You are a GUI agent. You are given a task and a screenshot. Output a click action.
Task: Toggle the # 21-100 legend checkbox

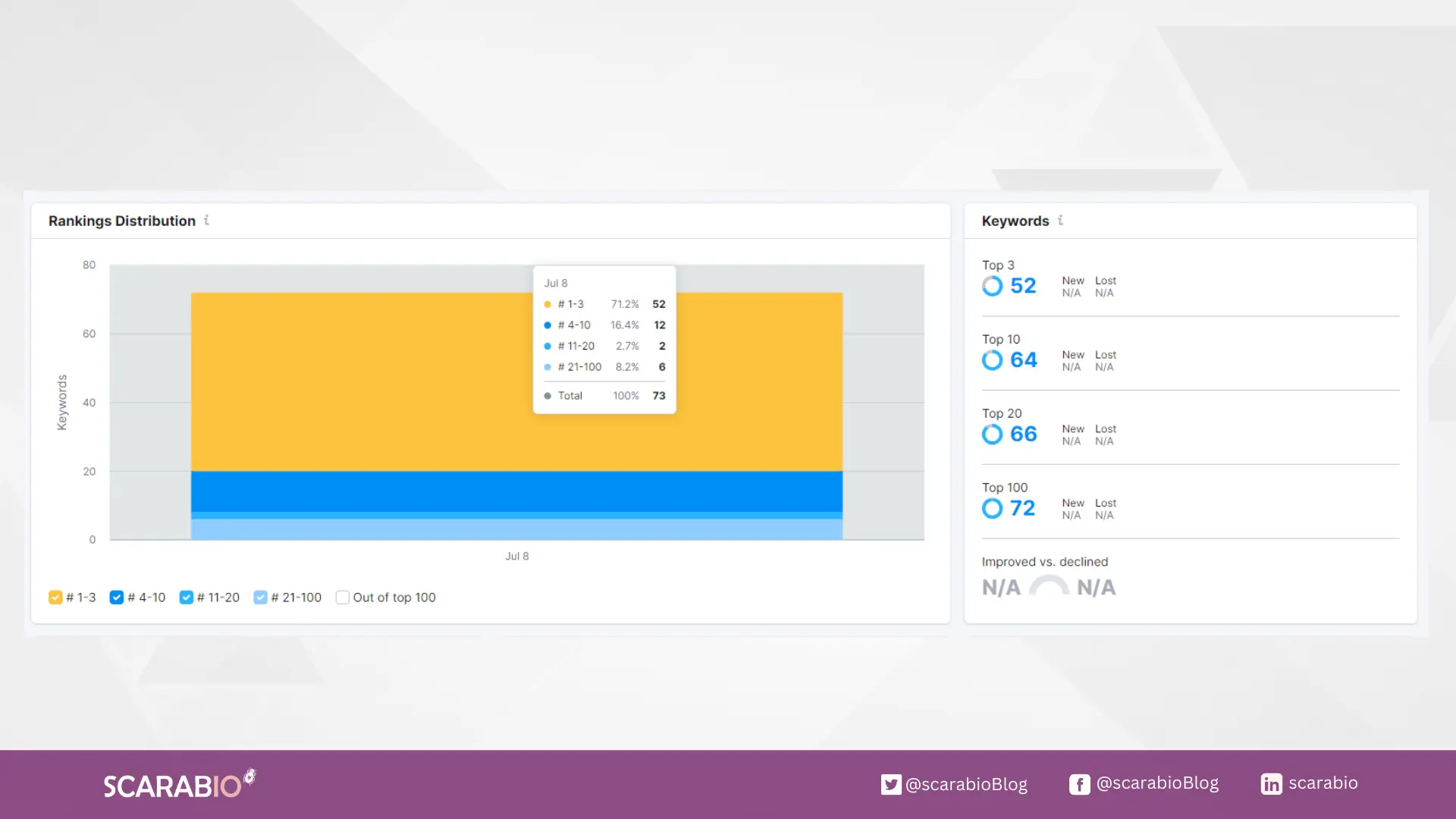click(x=260, y=598)
